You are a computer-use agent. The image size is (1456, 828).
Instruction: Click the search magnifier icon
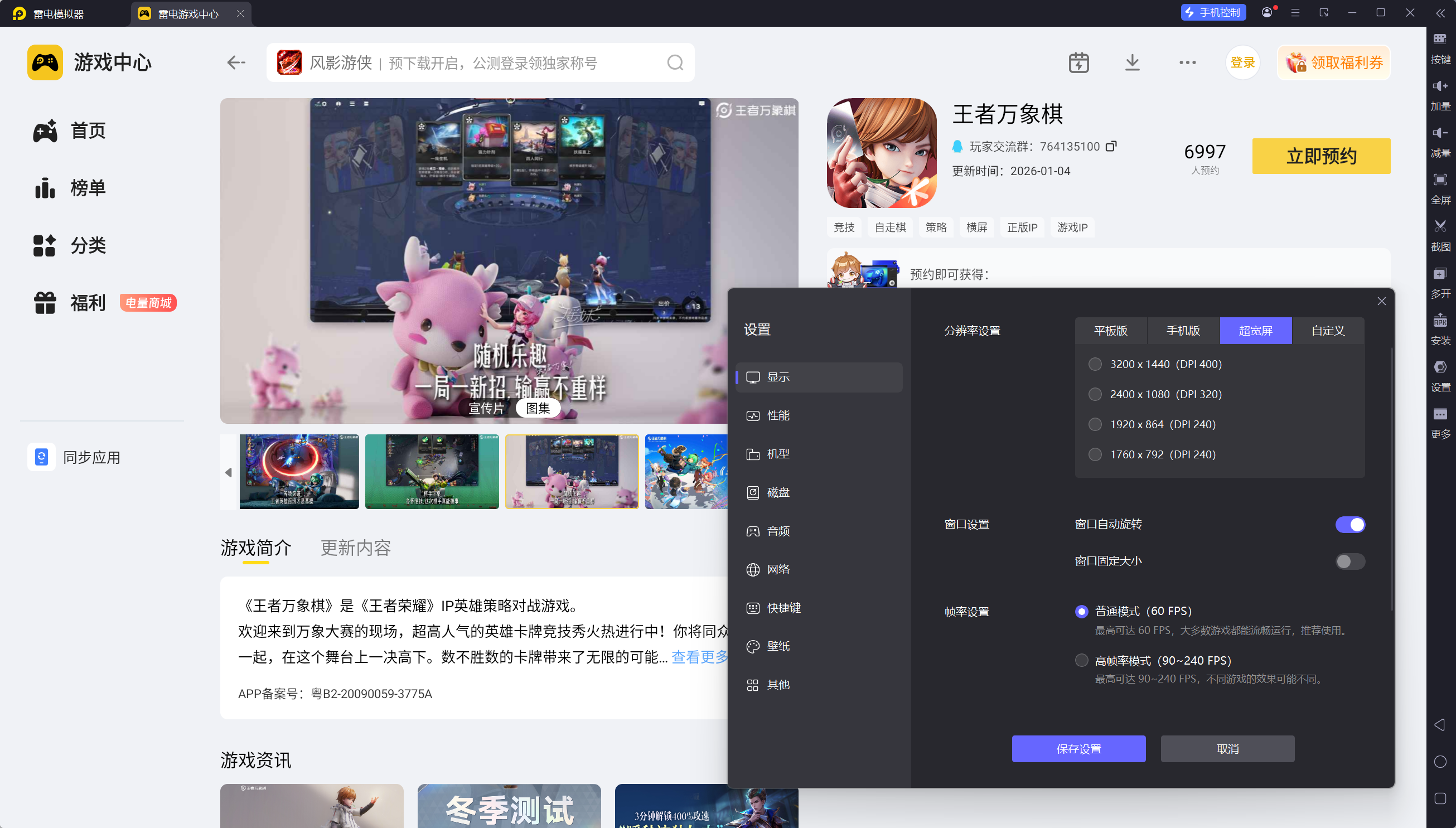pos(675,62)
